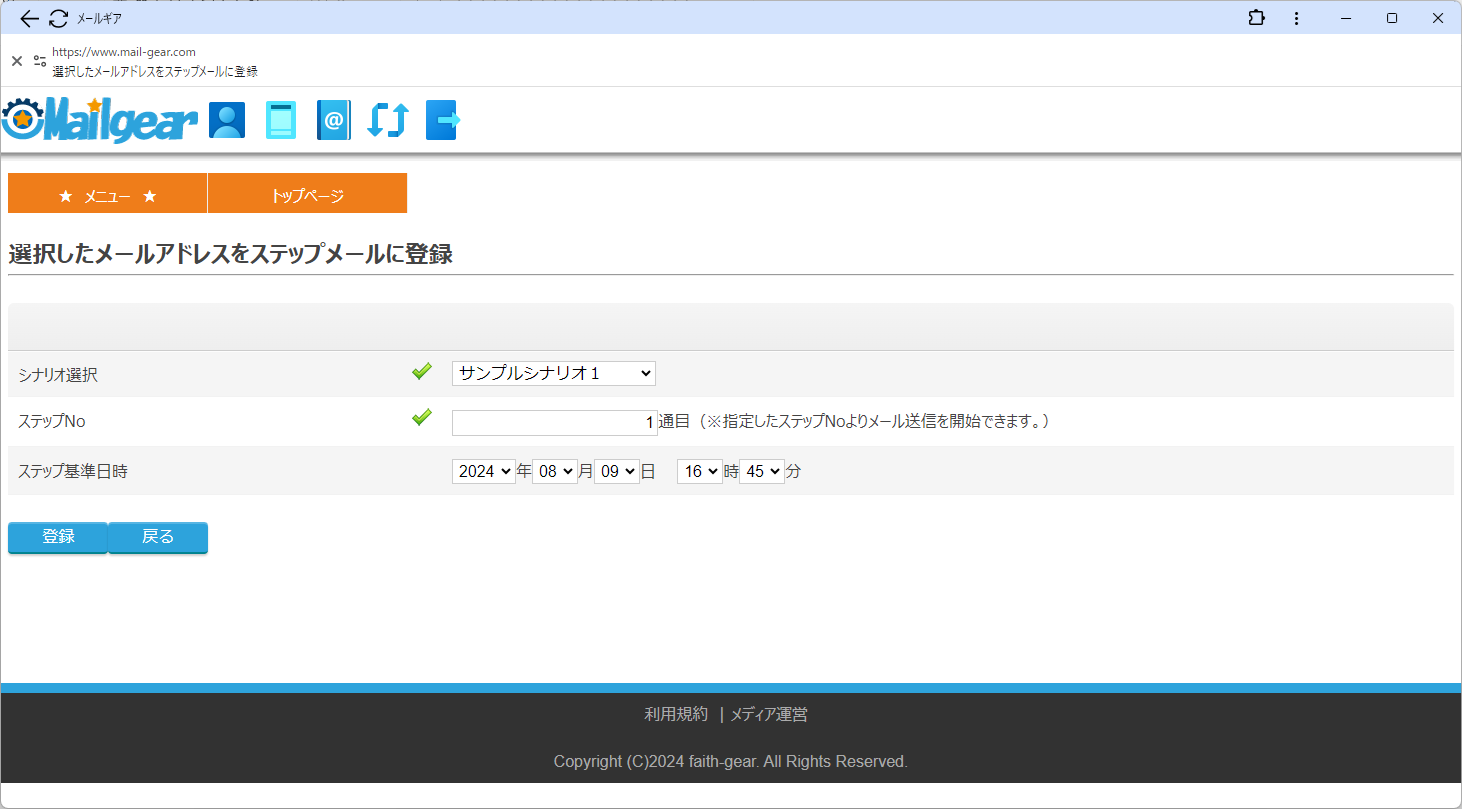Screen dimensions: 1462x809
Task: Click the green checkmark beside シナリオ選択
Action: 422,371
